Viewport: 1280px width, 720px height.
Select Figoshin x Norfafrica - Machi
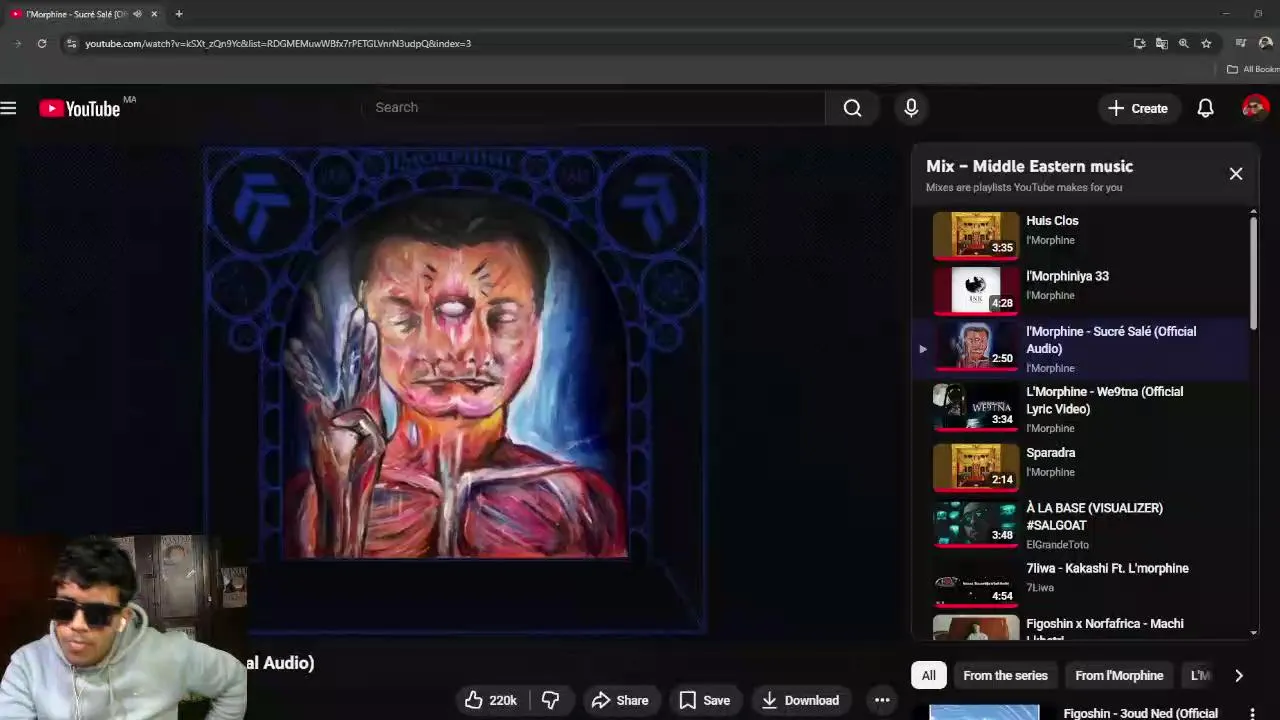(x=1082, y=628)
